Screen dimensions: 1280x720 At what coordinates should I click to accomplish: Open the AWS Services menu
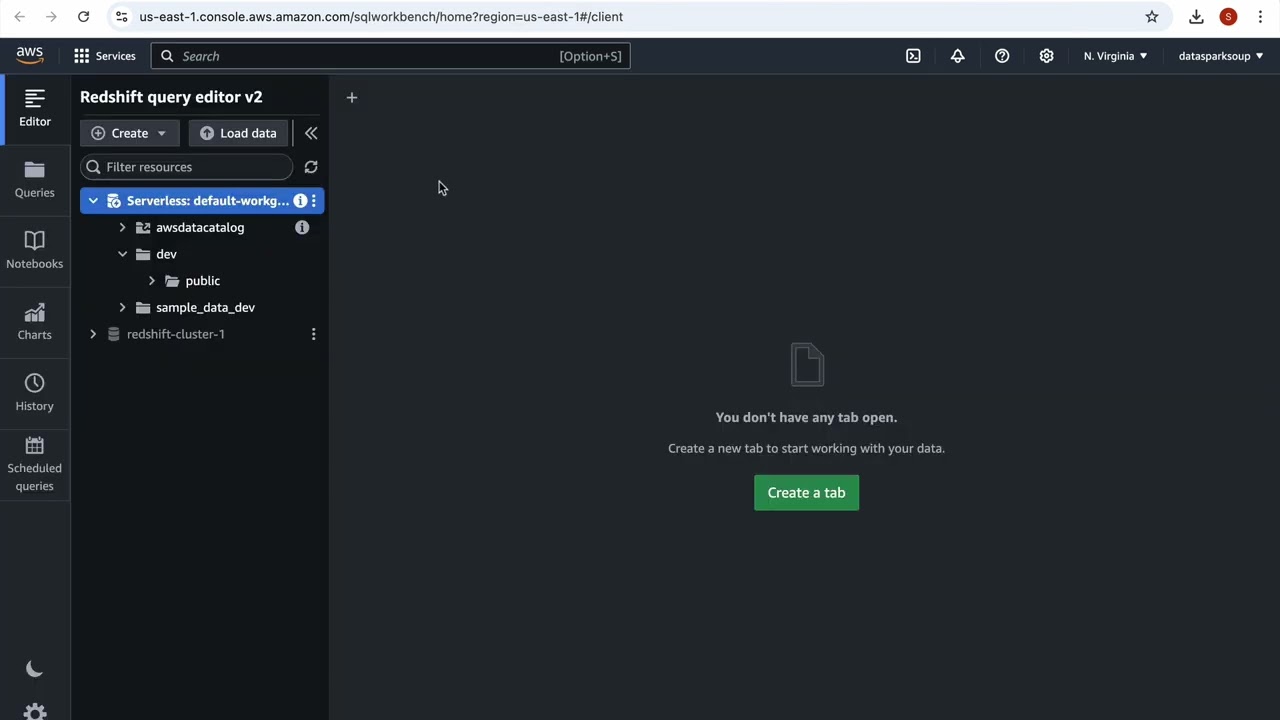tap(104, 56)
